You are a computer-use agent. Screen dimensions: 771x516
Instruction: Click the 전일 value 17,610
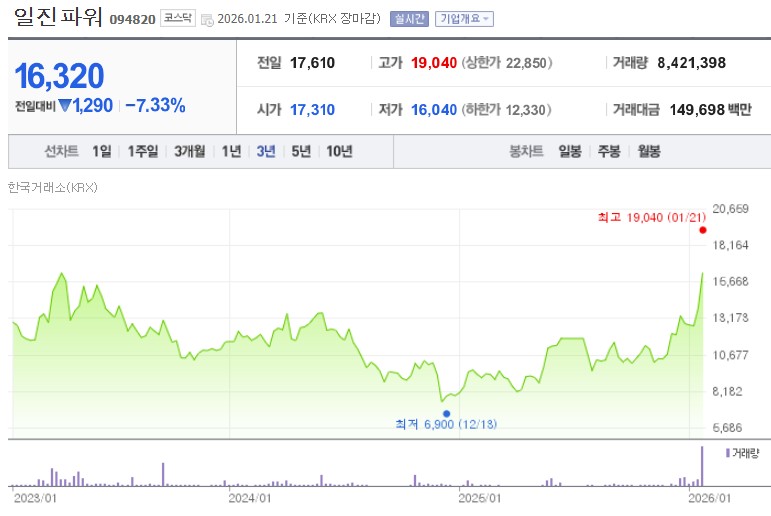[x=312, y=63]
